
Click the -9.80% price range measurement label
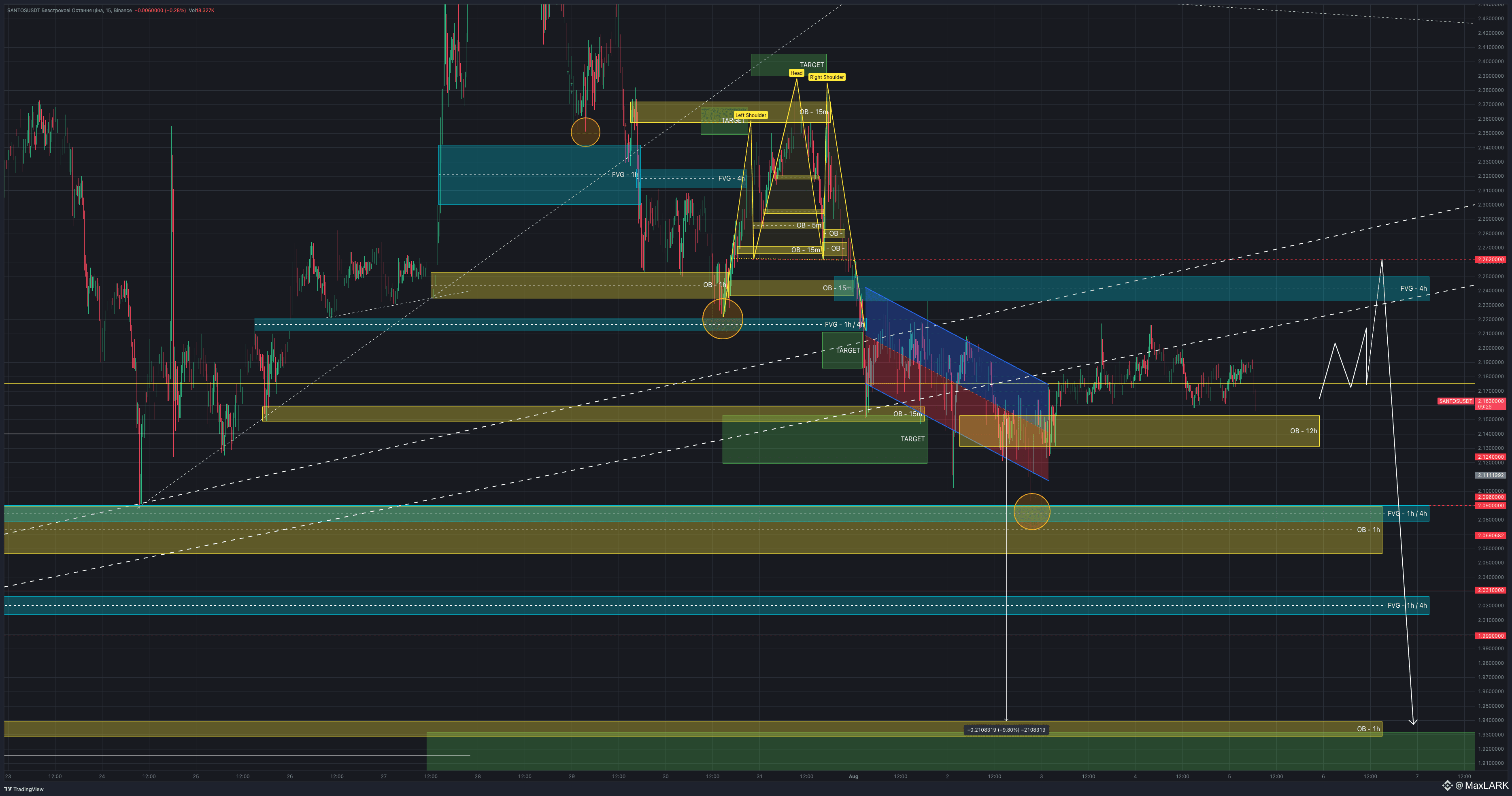[x=1006, y=730]
